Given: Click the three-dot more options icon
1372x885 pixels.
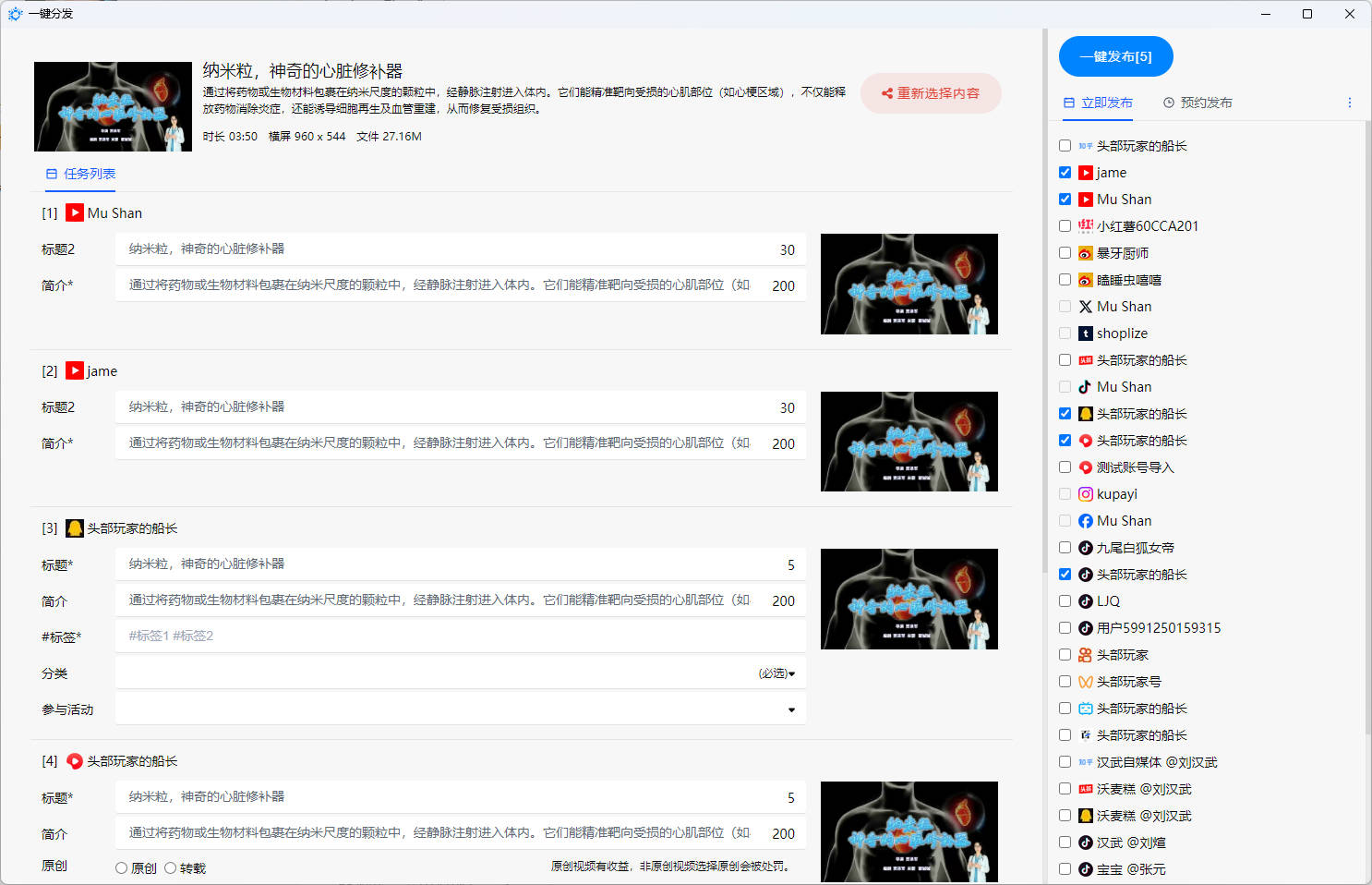Looking at the screenshot, I should pyautogui.click(x=1349, y=103).
